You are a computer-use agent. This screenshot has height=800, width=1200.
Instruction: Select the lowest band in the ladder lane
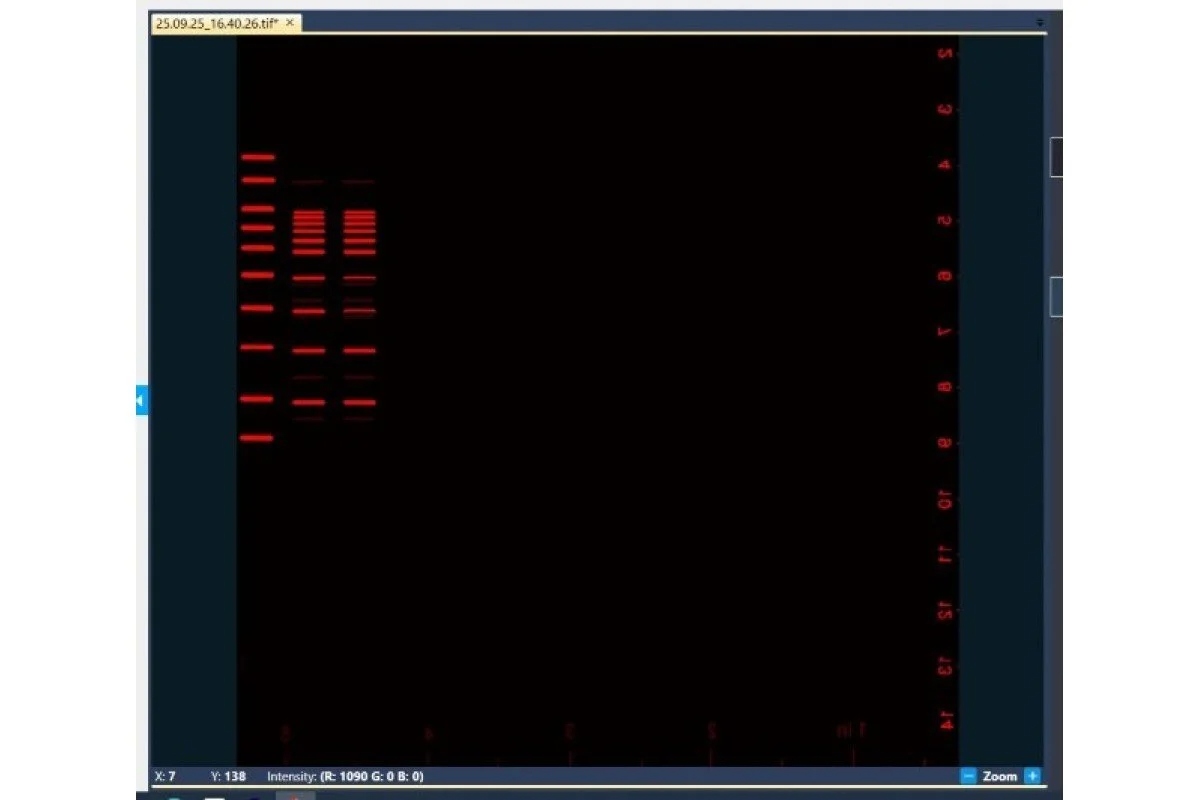[257, 437]
